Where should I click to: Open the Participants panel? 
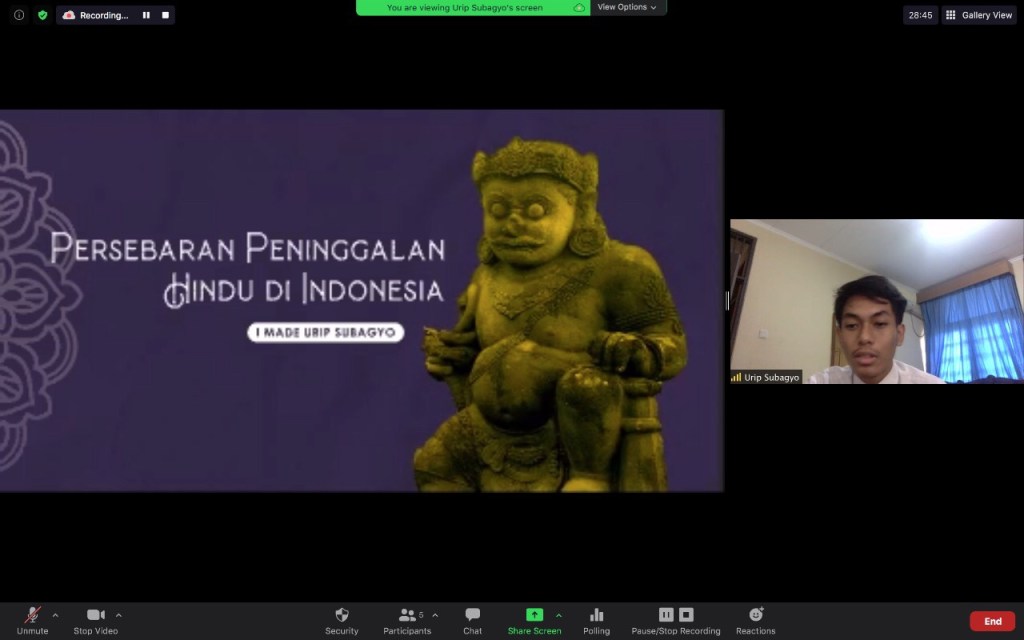pyautogui.click(x=407, y=619)
